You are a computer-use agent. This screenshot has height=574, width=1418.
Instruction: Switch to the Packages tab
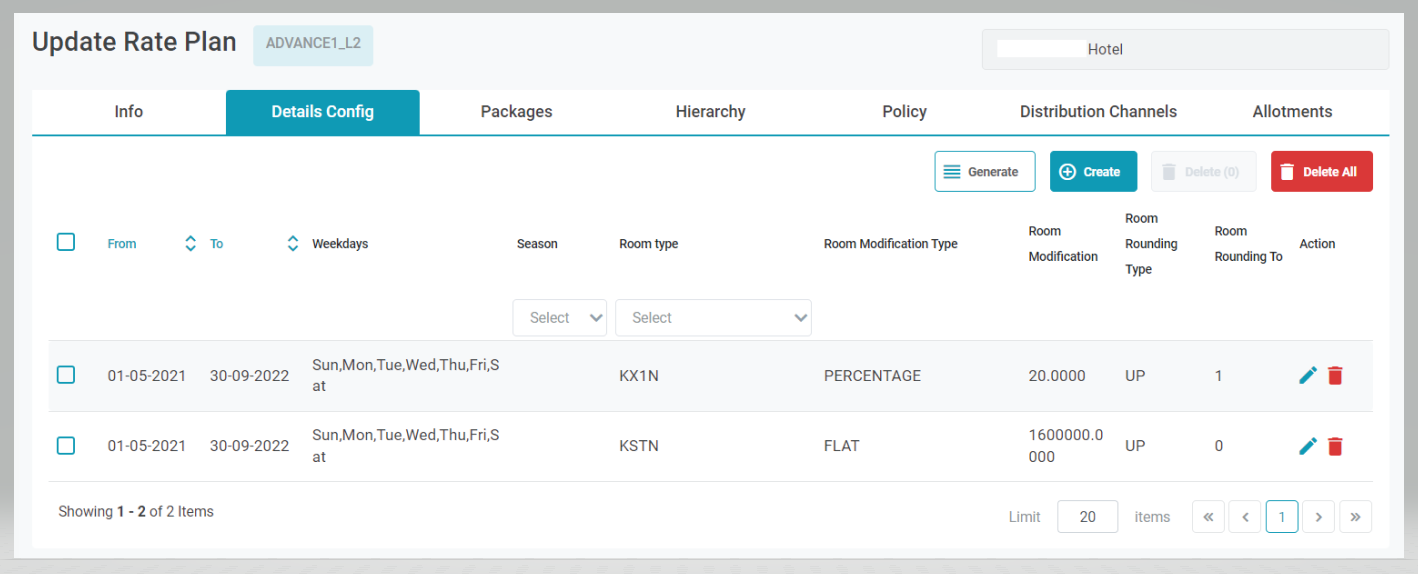(516, 112)
